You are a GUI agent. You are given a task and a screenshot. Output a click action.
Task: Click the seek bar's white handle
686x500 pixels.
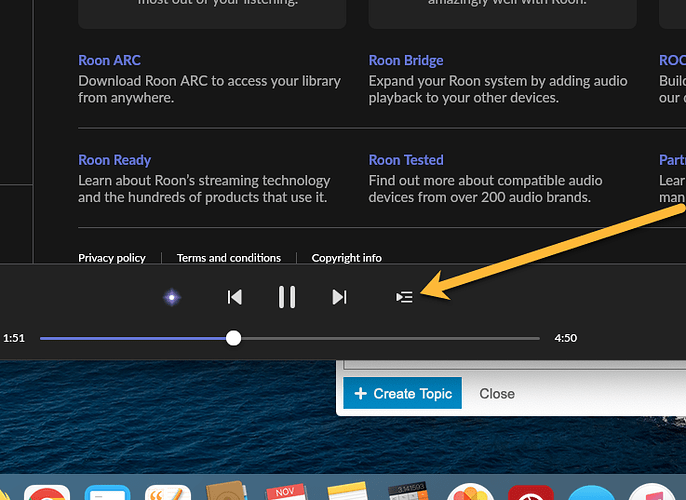(234, 338)
